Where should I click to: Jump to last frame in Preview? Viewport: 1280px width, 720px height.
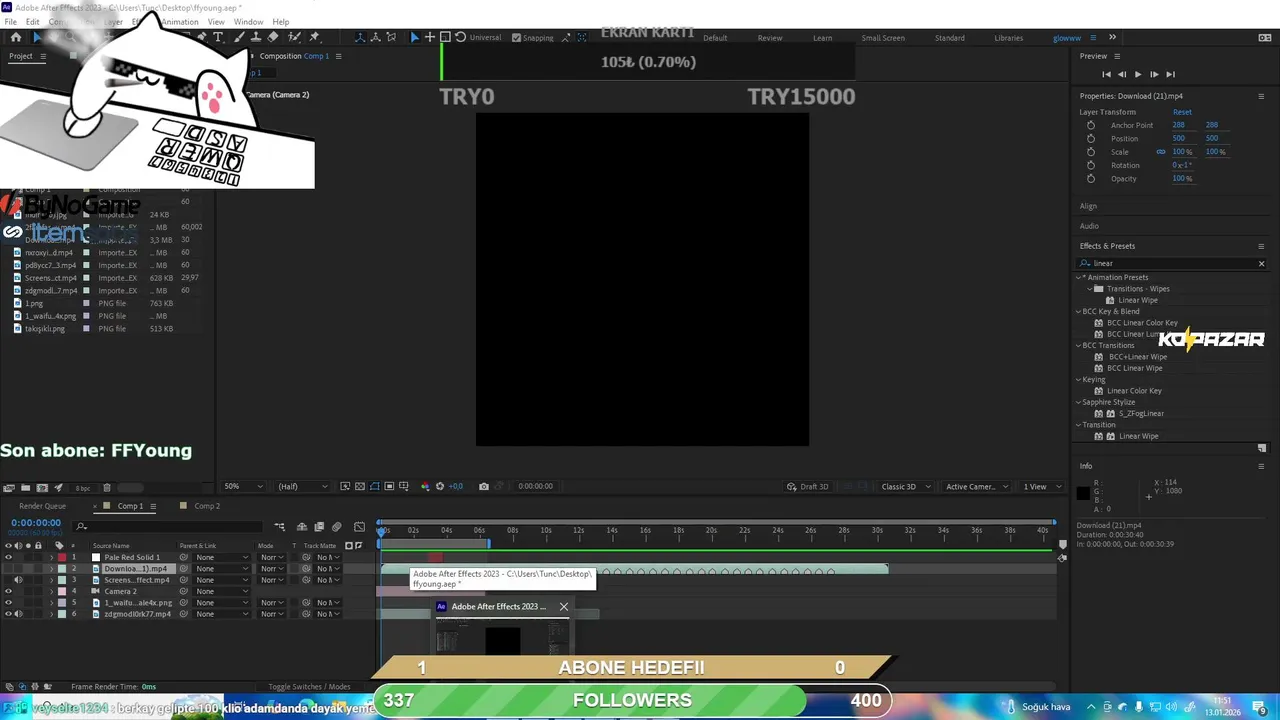1170,74
